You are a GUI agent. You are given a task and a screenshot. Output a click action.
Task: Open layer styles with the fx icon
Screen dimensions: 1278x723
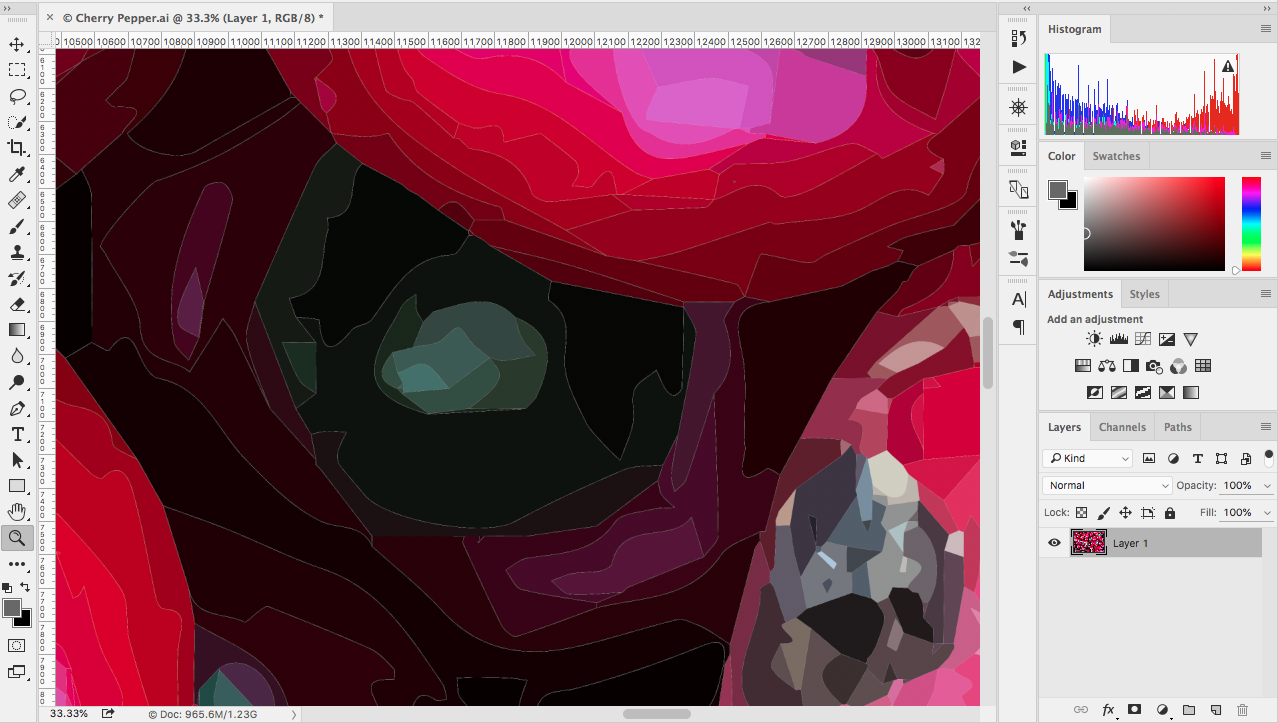point(1107,709)
